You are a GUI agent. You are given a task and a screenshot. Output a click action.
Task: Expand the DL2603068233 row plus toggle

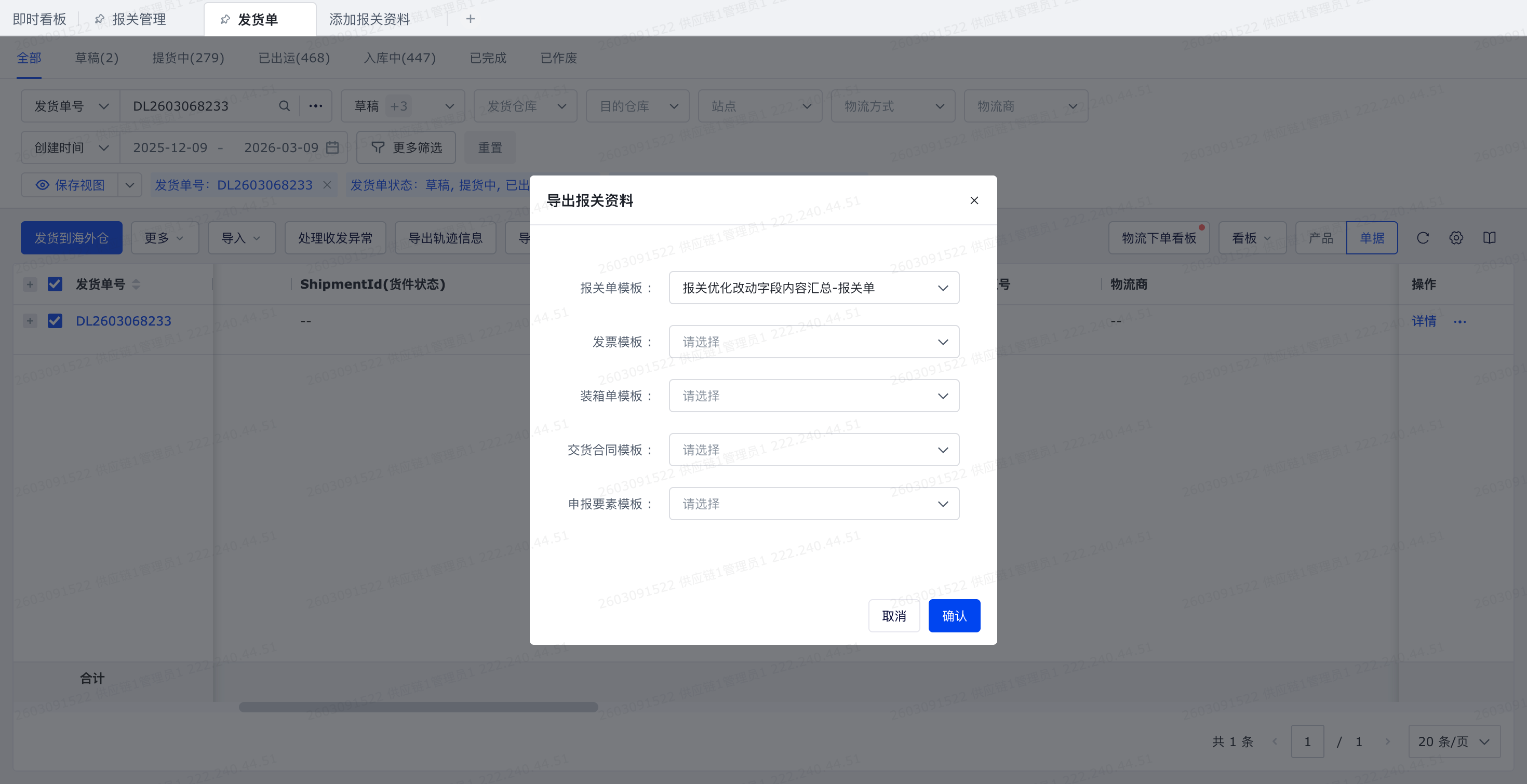pyautogui.click(x=30, y=320)
